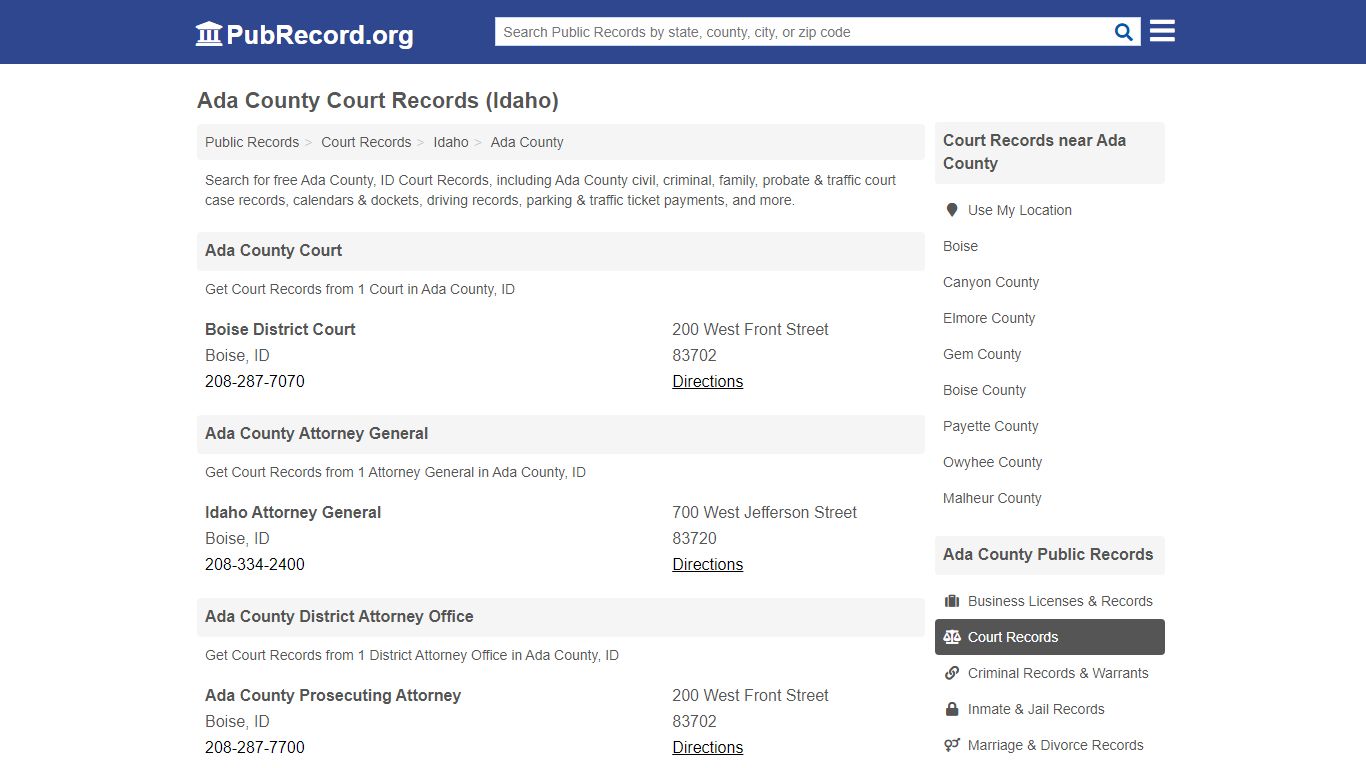Click Ada County District Attorney Office header

(x=561, y=617)
